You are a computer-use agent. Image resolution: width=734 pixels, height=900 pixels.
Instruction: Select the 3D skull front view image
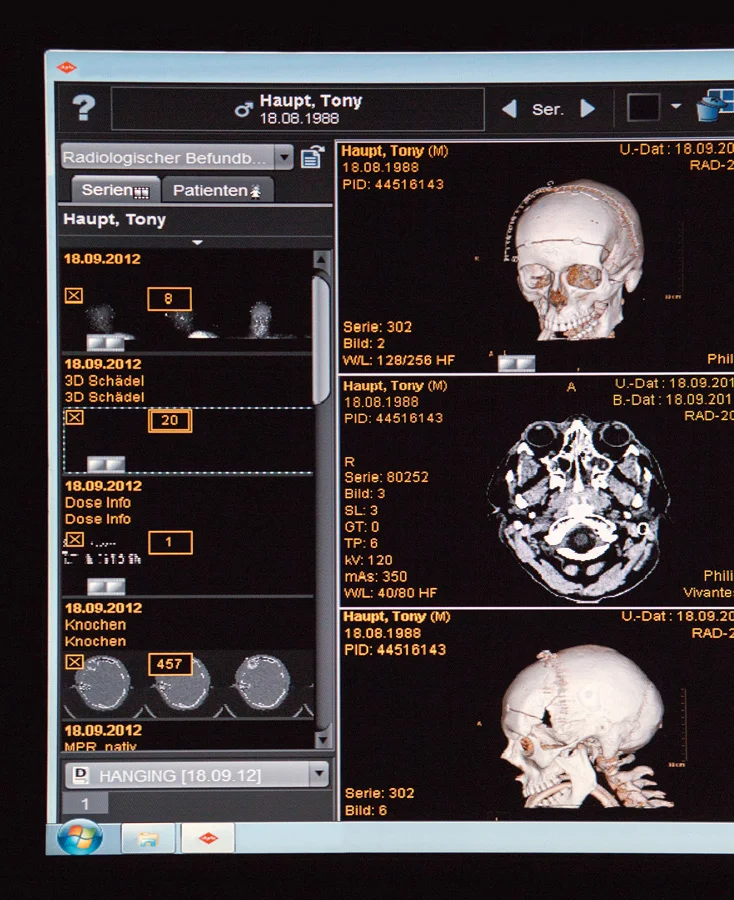click(580, 260)
